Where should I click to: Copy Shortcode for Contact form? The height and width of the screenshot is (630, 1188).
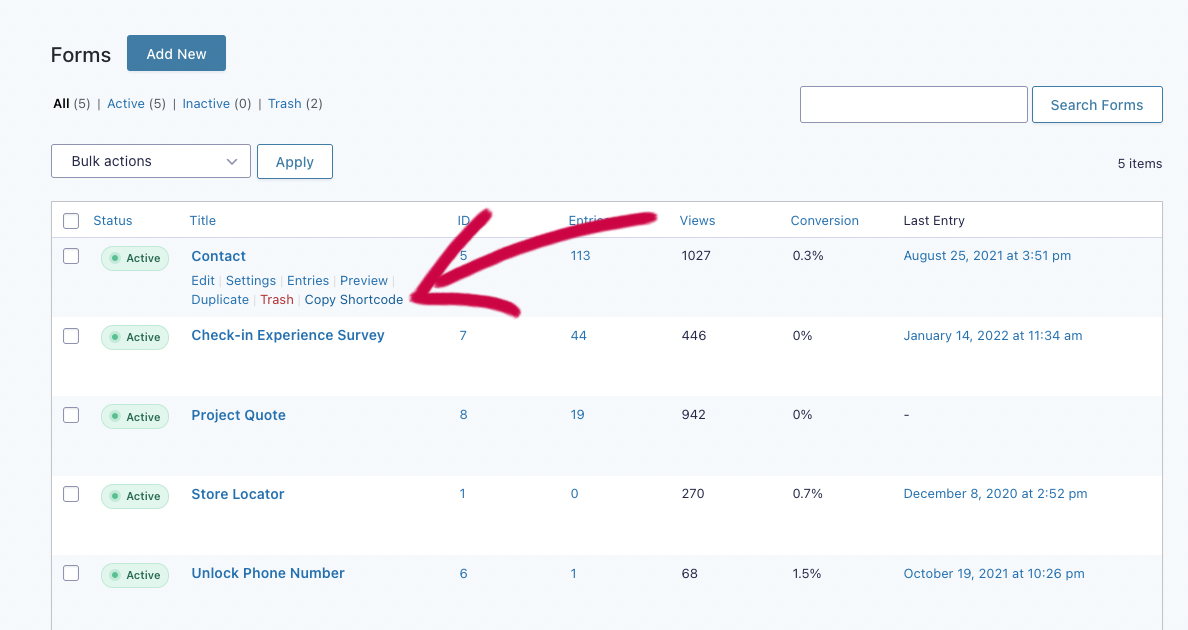coord(354,299)
